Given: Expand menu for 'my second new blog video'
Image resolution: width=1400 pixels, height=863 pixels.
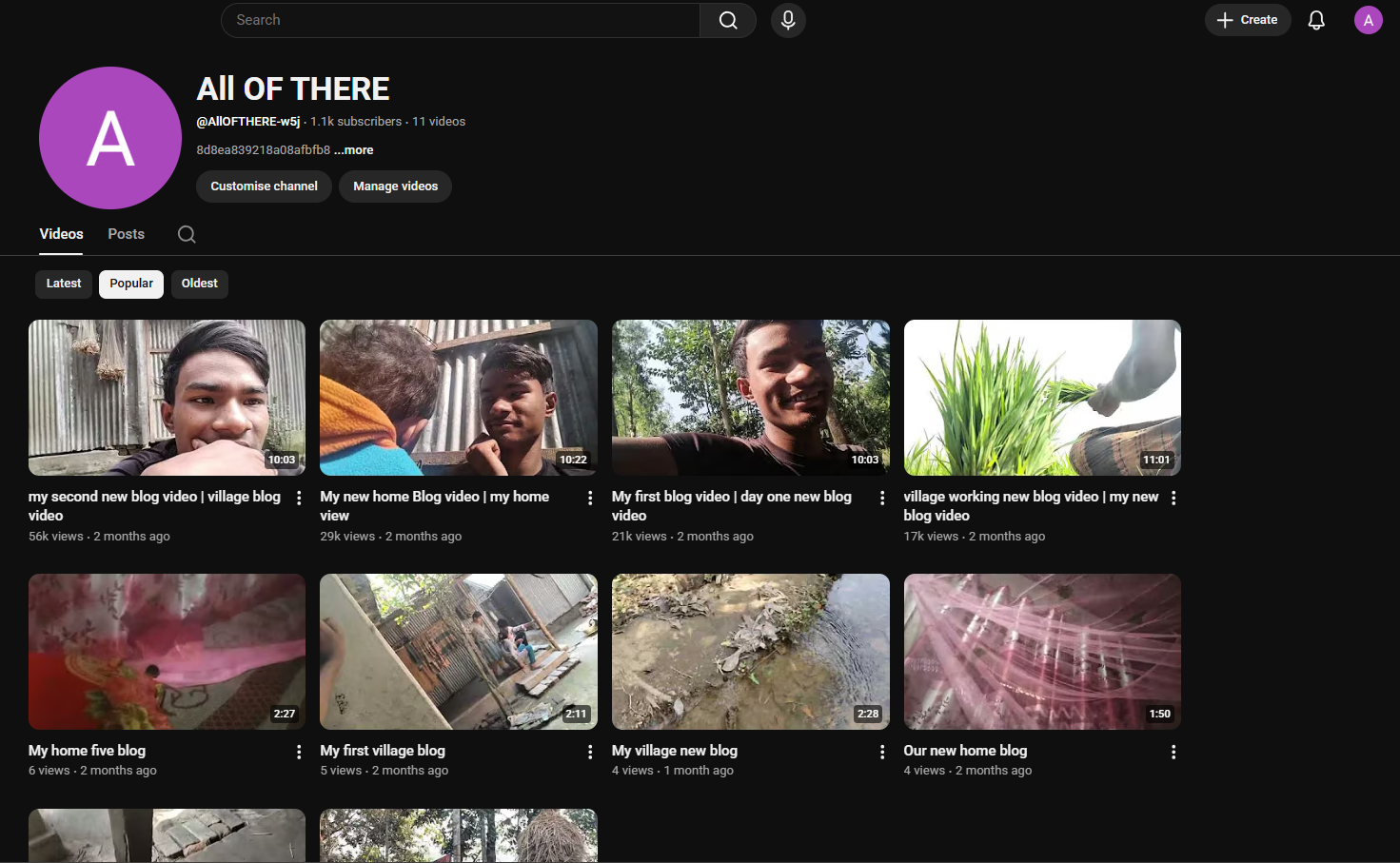Looking at the screenshot, I should [x=299, y=498].
